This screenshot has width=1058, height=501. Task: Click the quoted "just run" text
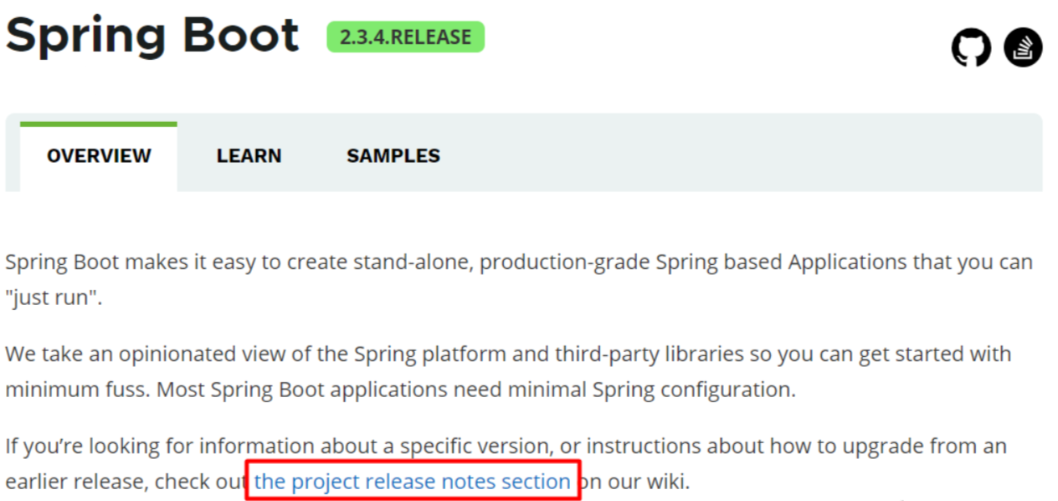coord(54,297)
